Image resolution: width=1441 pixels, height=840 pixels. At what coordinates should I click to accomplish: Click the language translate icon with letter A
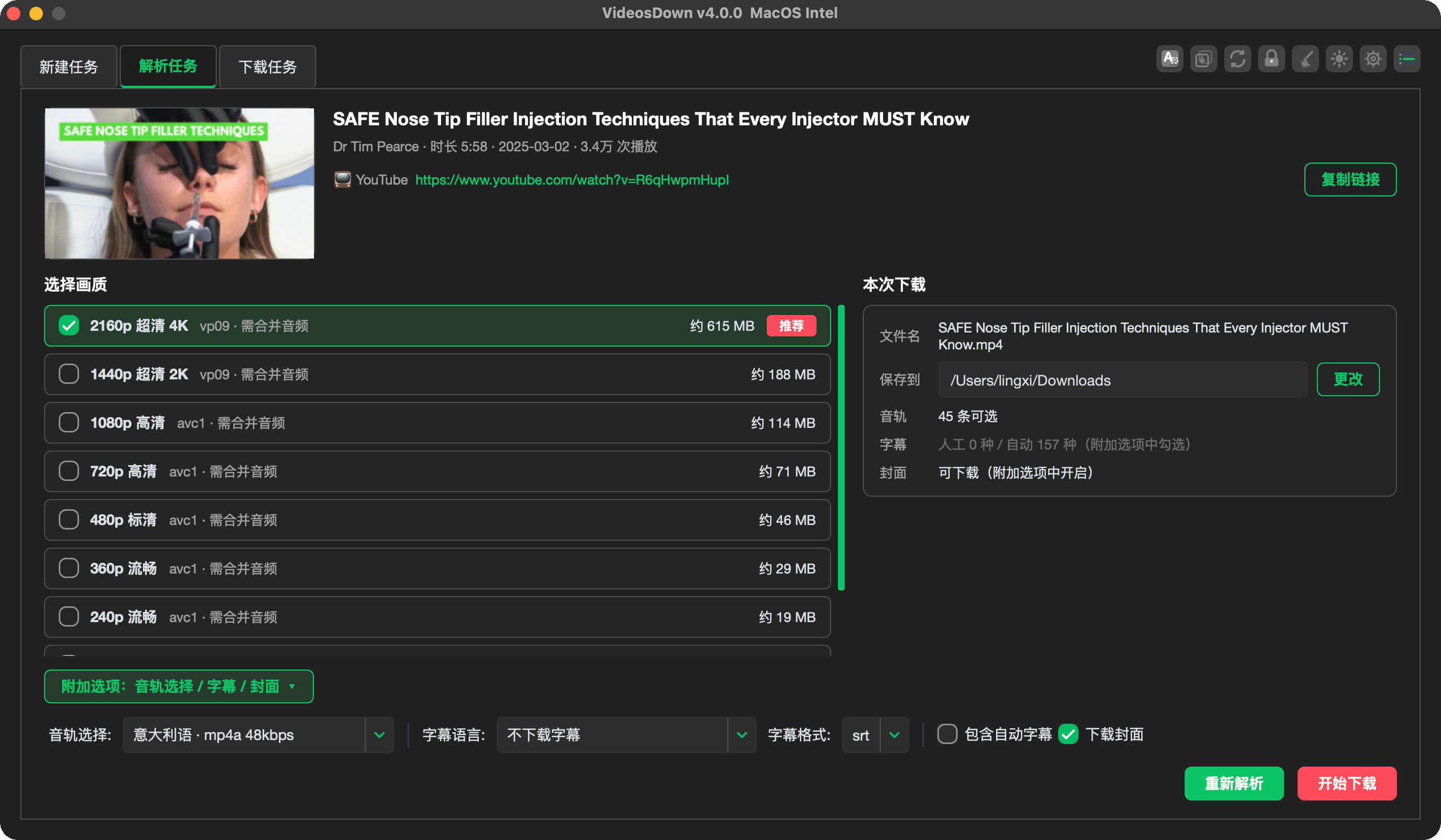(1169, 59)
